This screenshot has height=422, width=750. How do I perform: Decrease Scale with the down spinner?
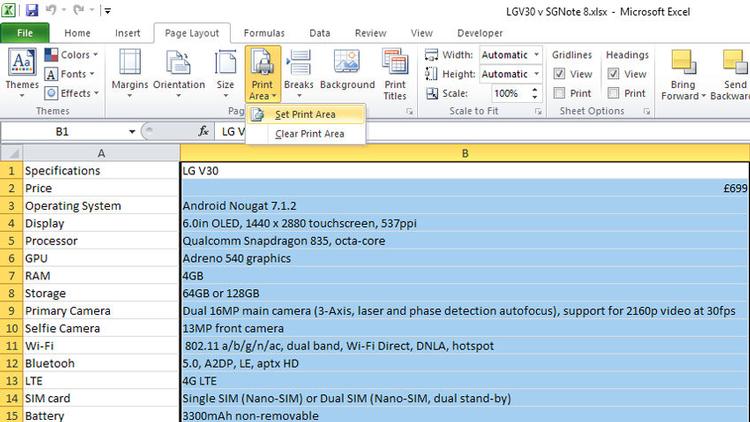coord(535,97)
